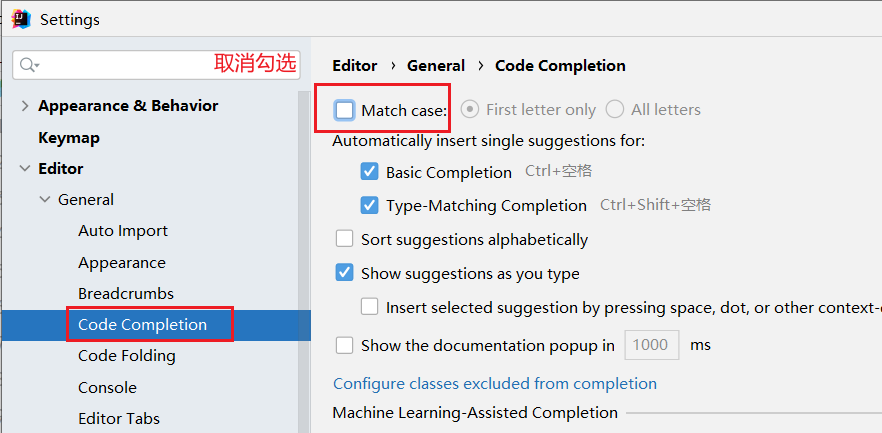Select Auto Import in settings tree
Image resolution: width=882 pixels, height=433 pixels.
[x=123, y=231]
